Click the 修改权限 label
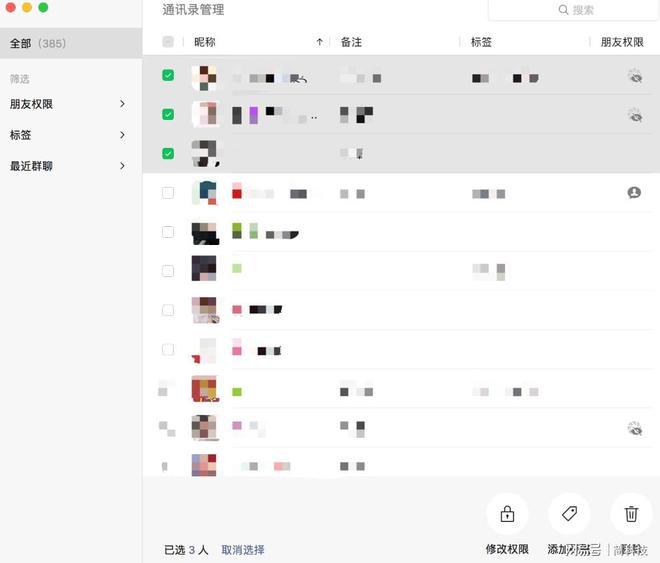The height and width of the screenshot is (563, 660). tap(507, 549)
